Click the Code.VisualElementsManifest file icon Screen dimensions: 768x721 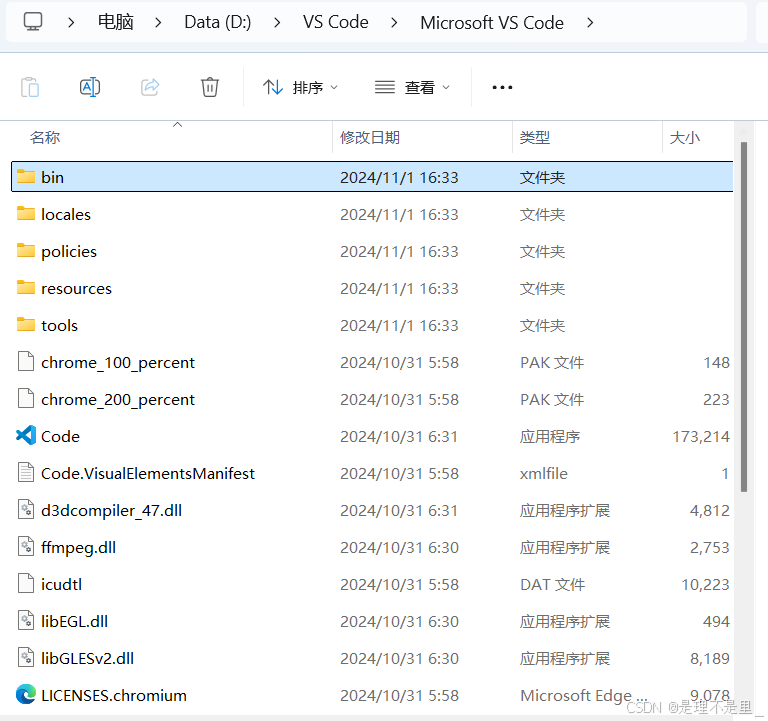[x=26, y=473]
